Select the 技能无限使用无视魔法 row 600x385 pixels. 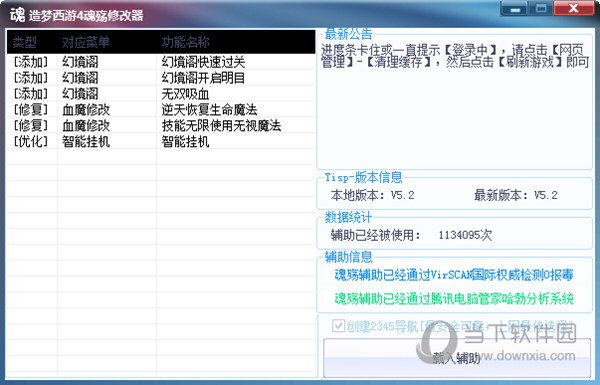pyautogui.click(x=161, y=126)
